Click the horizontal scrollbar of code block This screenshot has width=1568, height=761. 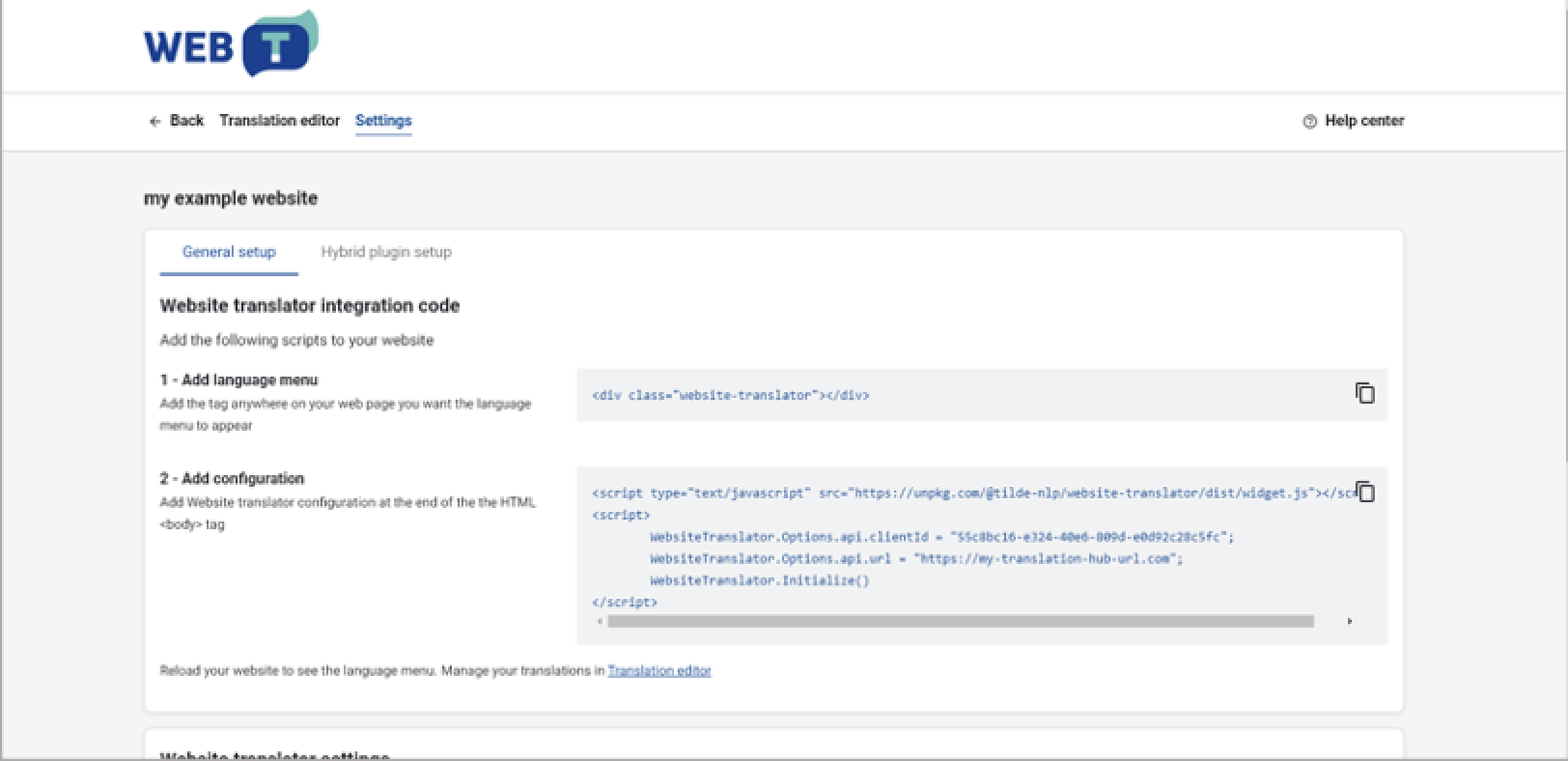pyautogui.click(x=961, y=621)
